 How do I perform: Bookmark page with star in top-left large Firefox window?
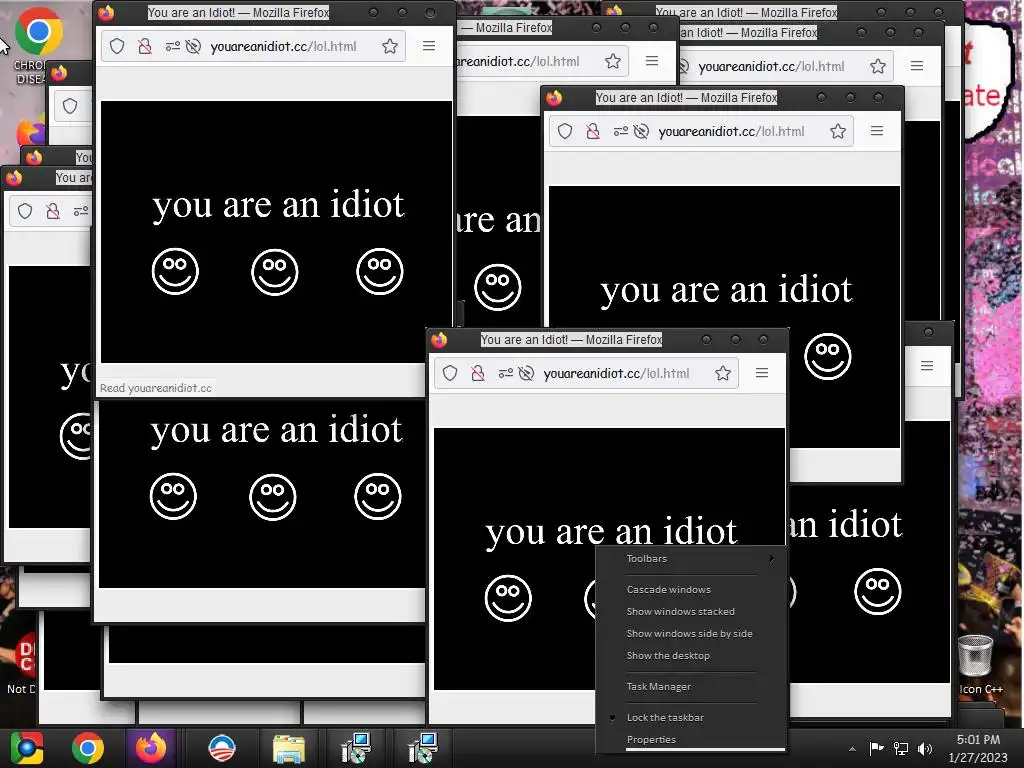click(x=390, y=46)
